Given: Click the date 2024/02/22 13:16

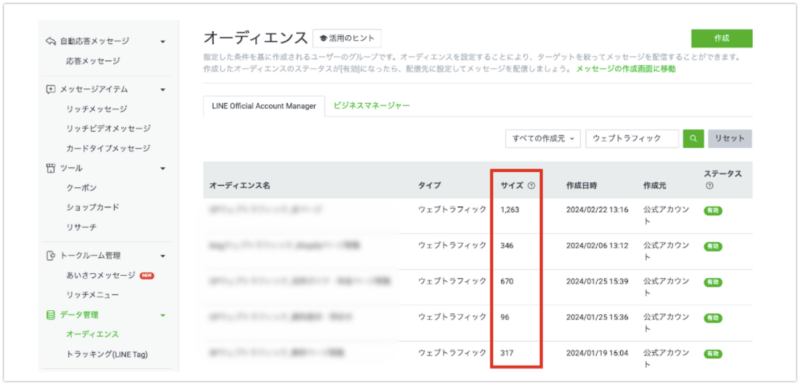Looking at the screenshot, I should click(x=597, y=210).
